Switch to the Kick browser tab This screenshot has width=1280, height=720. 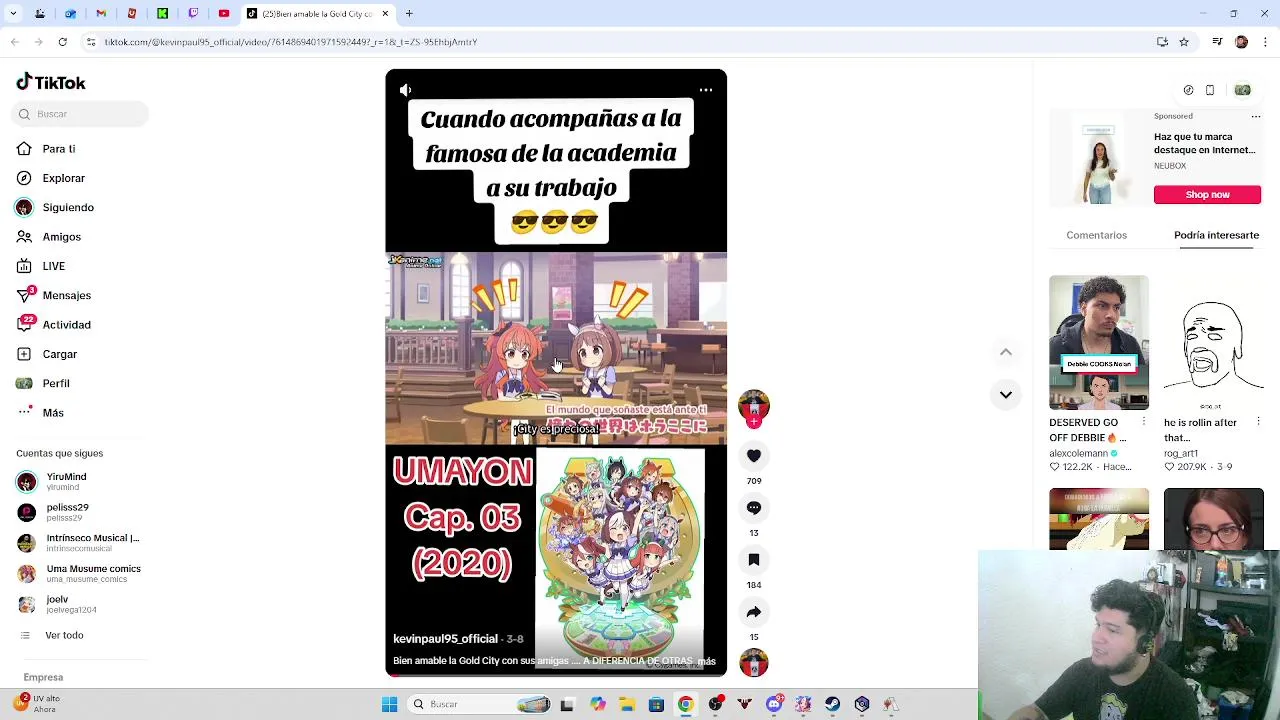(162, 14)
